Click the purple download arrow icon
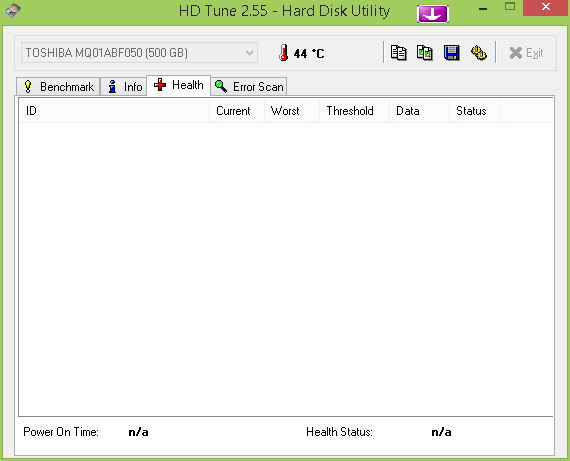 (x=433, y=14)
